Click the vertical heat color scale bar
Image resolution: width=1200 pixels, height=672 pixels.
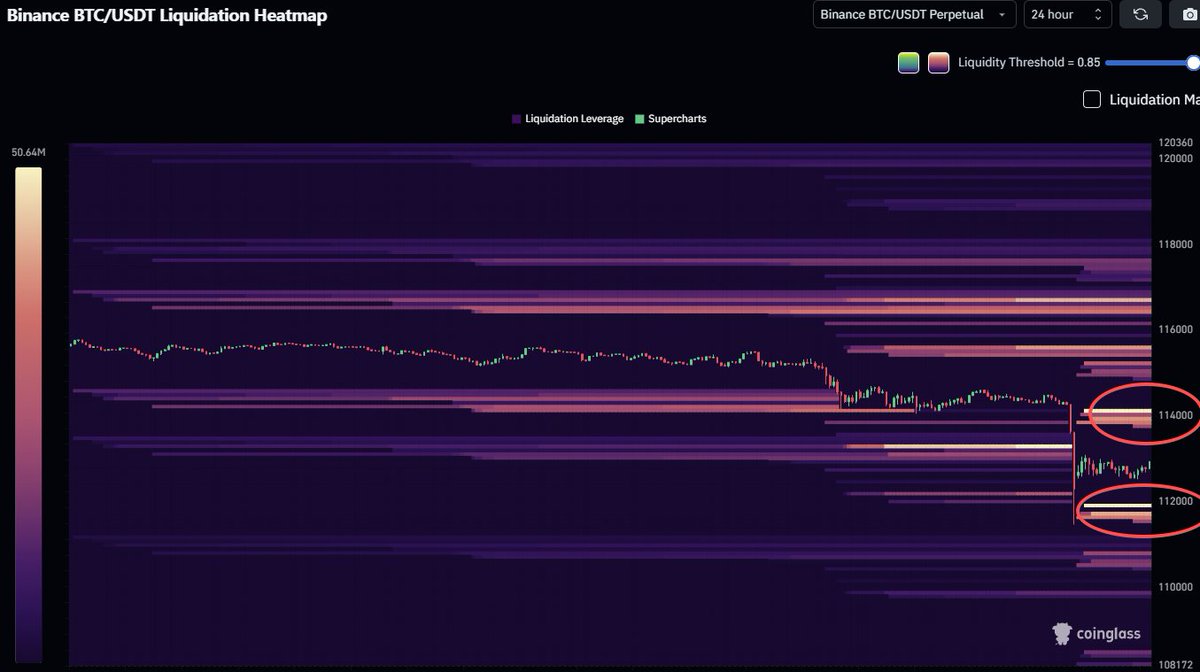(29, 414)
